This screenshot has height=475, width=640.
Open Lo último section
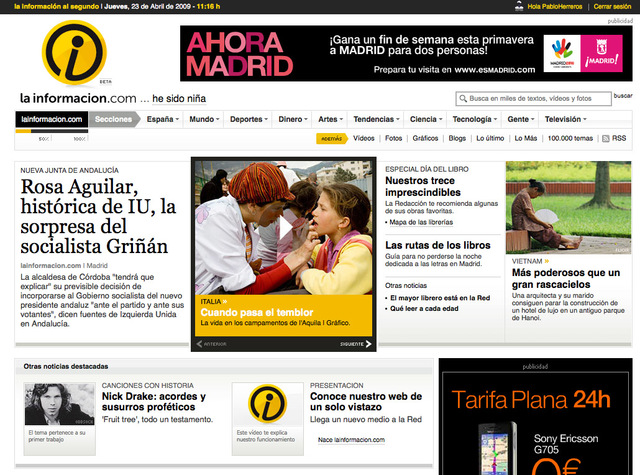490,138
